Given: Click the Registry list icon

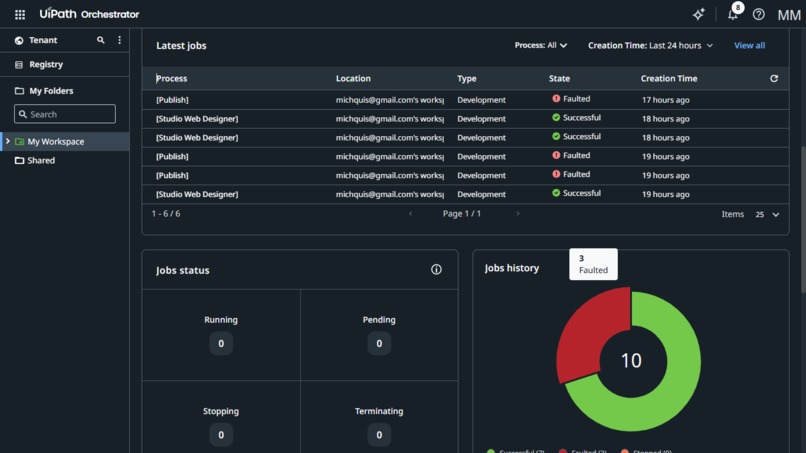Looking at the screenshot, I should [19, 64].
